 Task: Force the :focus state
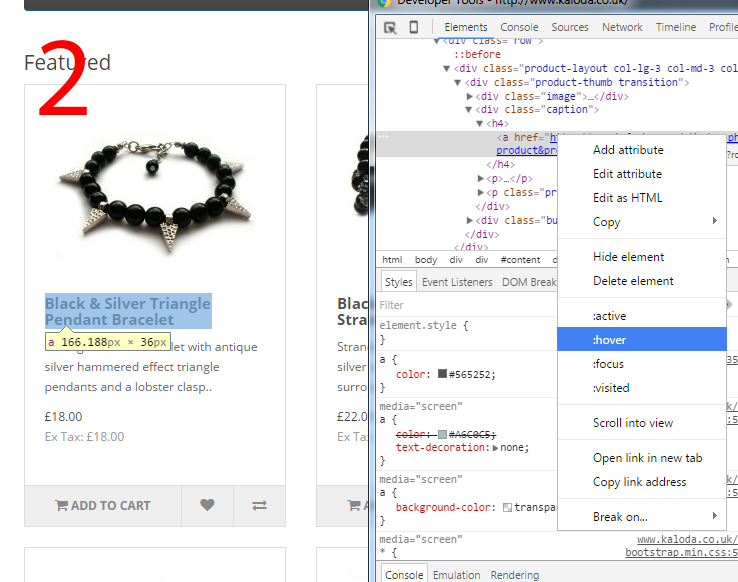642,364
